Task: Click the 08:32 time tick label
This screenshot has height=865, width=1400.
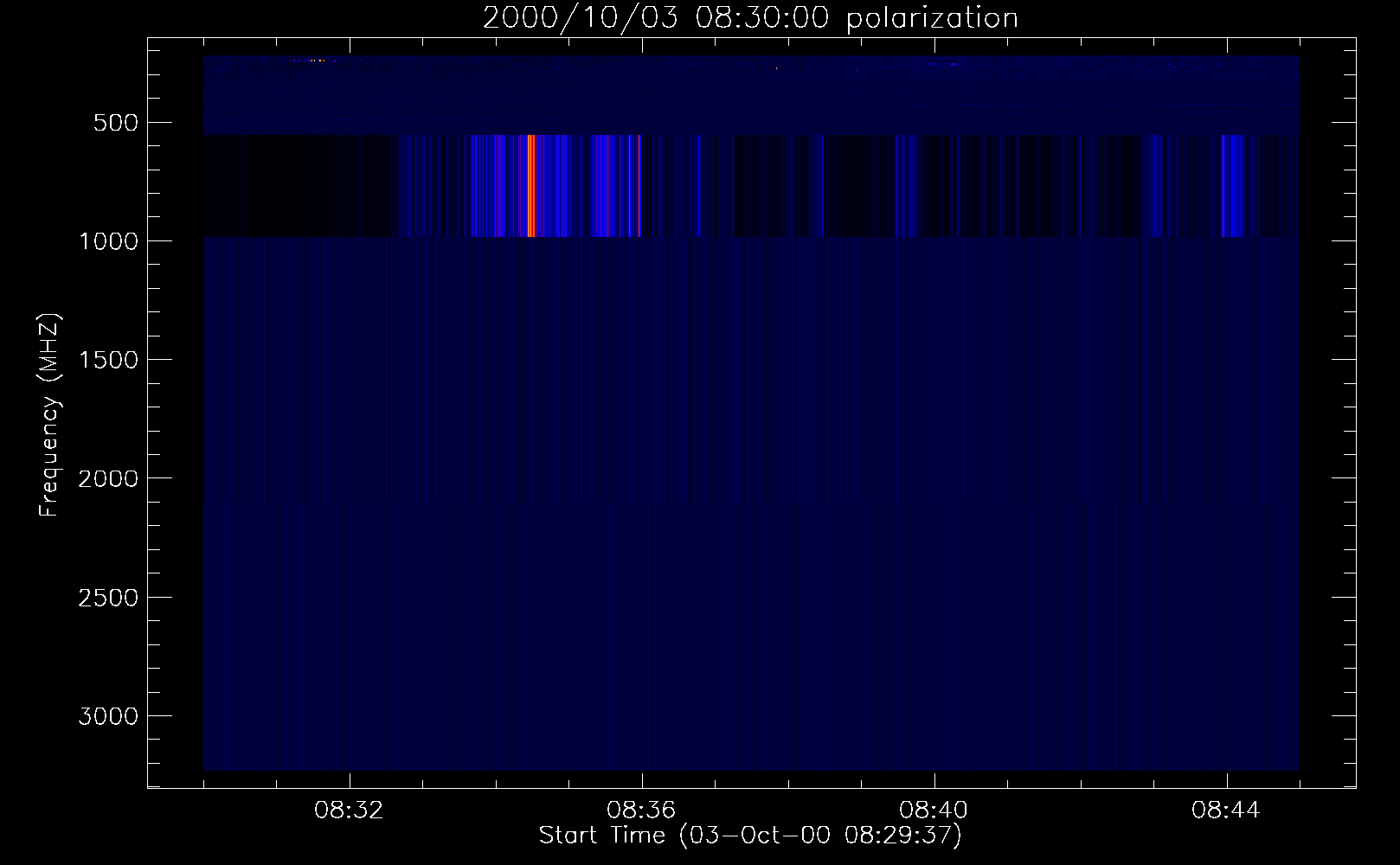Action: 350,811
